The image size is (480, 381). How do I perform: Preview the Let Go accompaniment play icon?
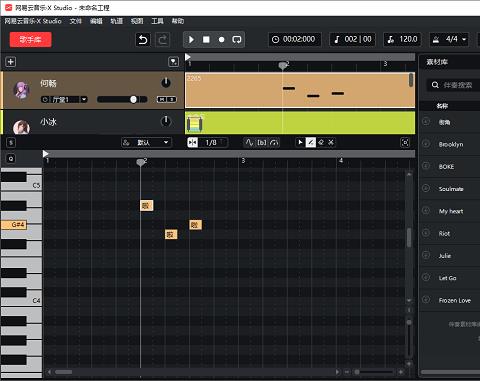426,277
